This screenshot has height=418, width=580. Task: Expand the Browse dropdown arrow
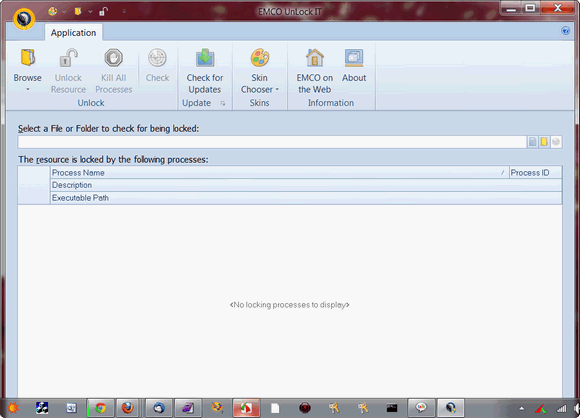coord(27,90)
